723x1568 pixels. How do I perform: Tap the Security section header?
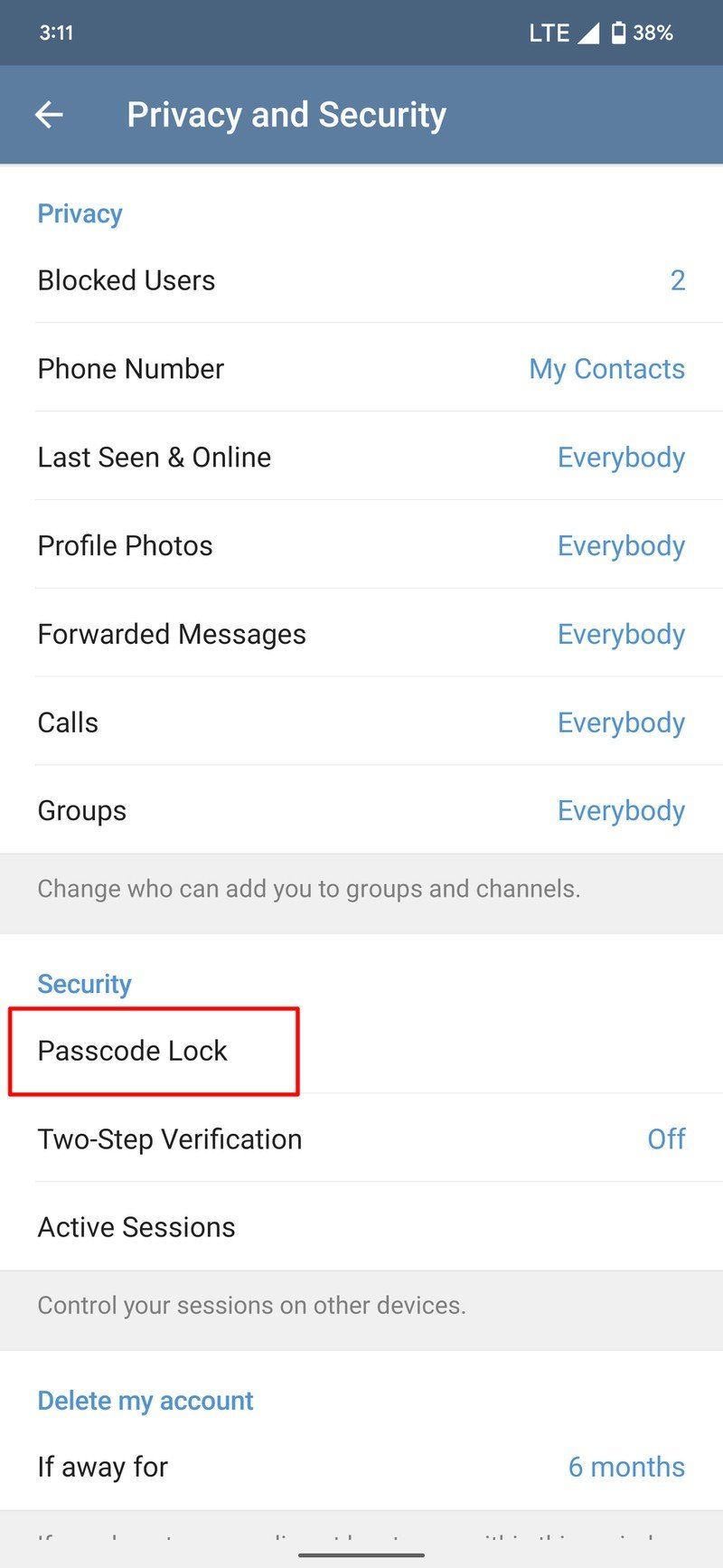(x=84, y=984)
